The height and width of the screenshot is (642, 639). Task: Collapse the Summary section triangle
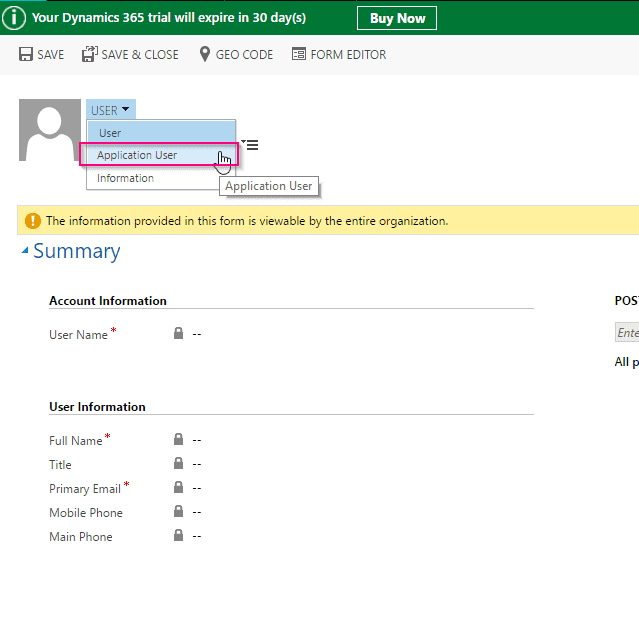click(25, 250)
